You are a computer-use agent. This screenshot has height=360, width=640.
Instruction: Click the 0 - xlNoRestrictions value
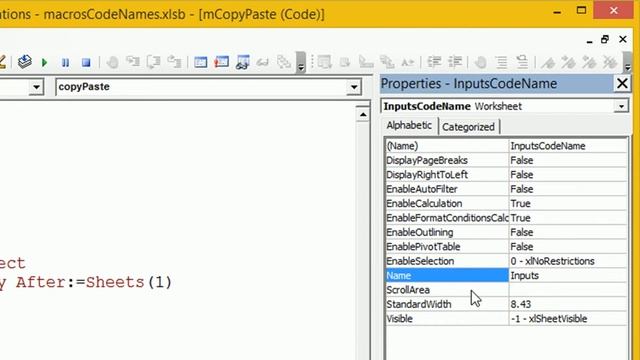click(568, 261)
